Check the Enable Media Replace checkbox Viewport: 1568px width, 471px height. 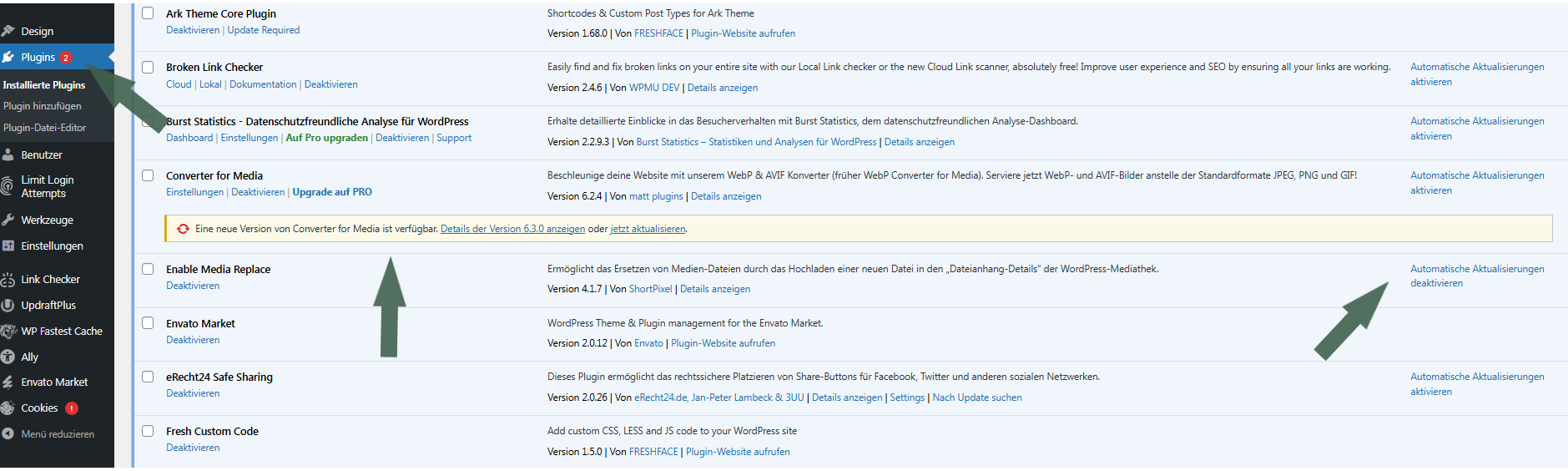148,269
